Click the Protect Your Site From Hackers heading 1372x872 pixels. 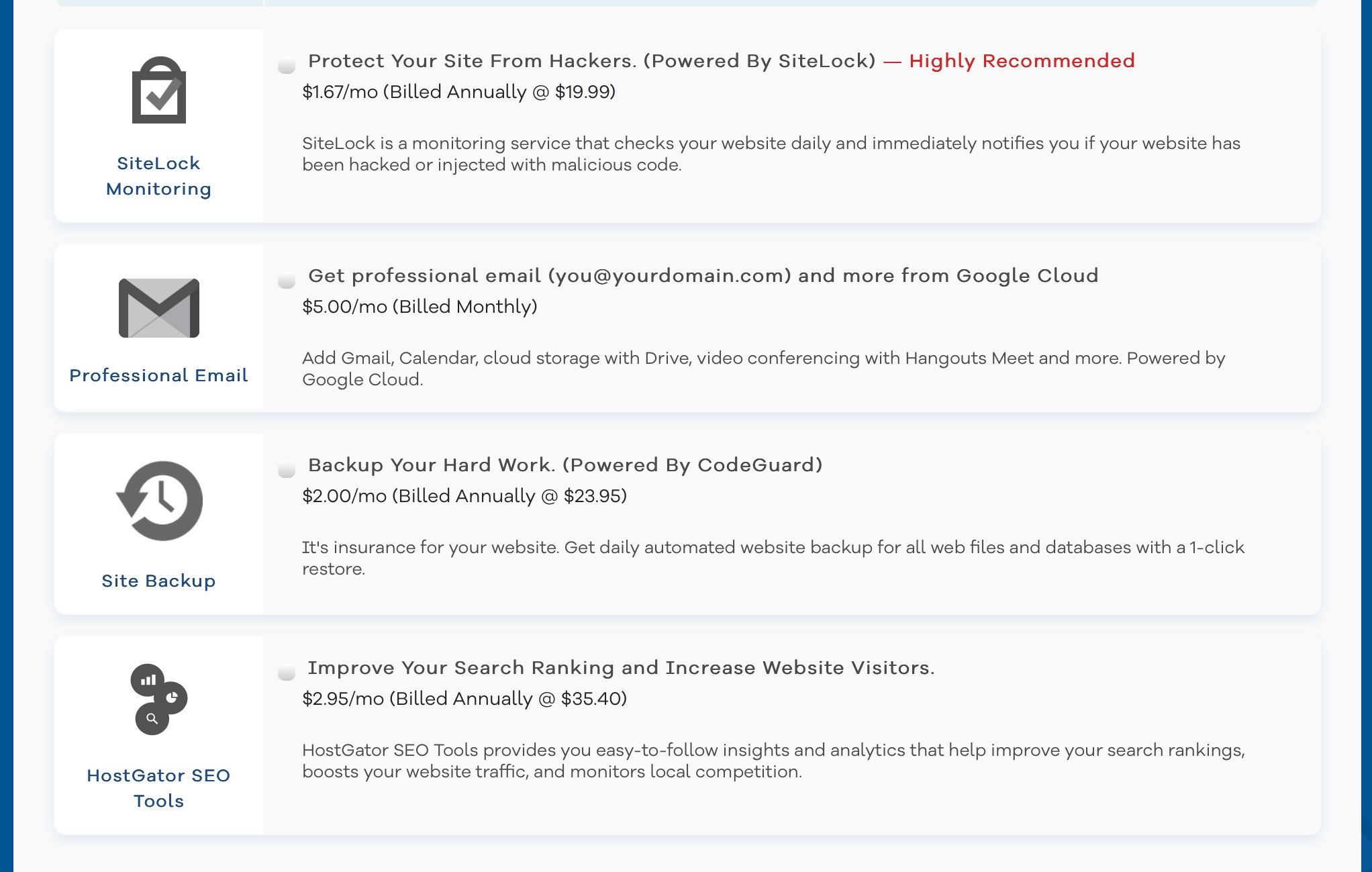pos(592,61)
